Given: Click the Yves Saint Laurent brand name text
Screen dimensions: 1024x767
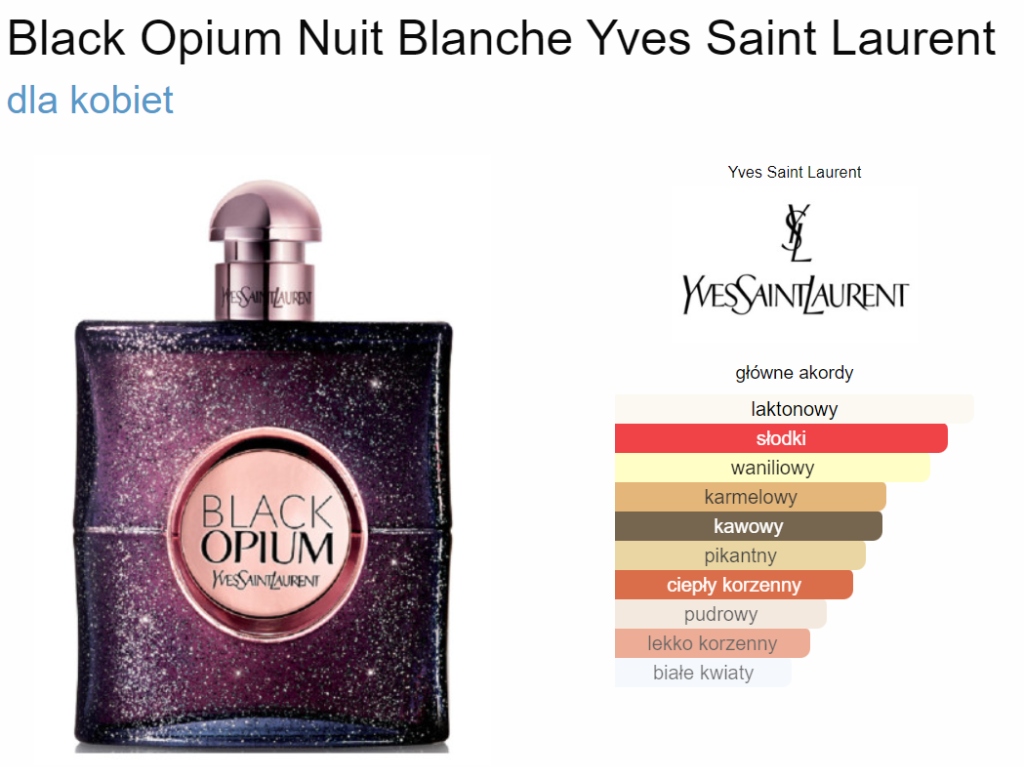Looking at the screenshot, I should click(x=794, y=172).
